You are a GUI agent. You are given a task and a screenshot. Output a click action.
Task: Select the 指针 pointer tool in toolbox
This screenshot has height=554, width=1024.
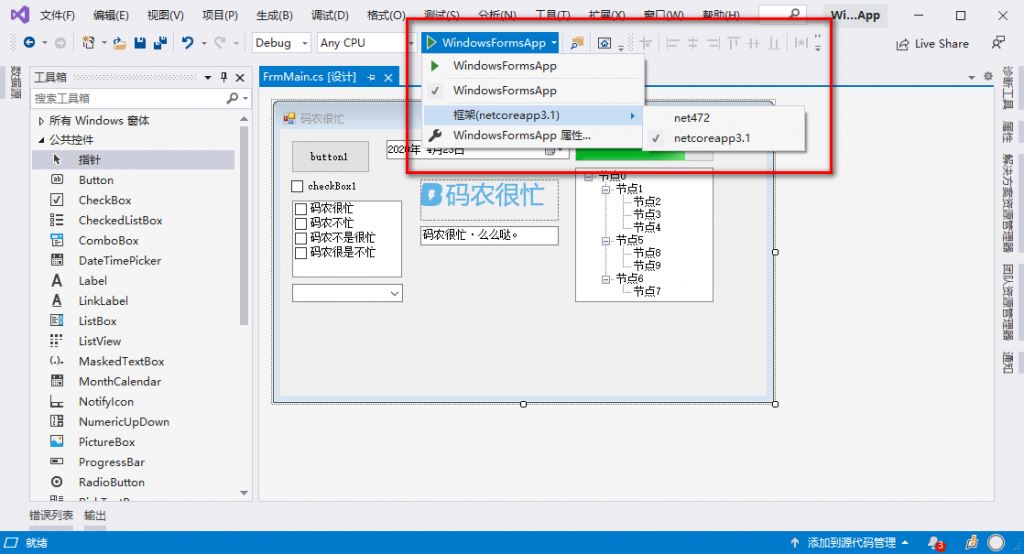(133, 159)
